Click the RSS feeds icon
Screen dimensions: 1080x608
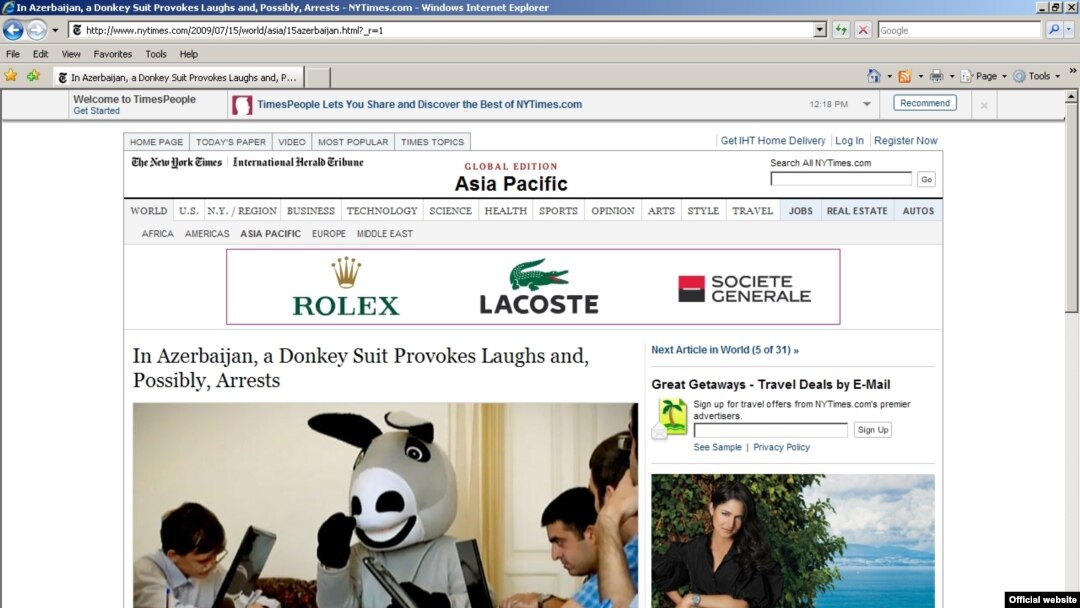click(x=904, y=76)
